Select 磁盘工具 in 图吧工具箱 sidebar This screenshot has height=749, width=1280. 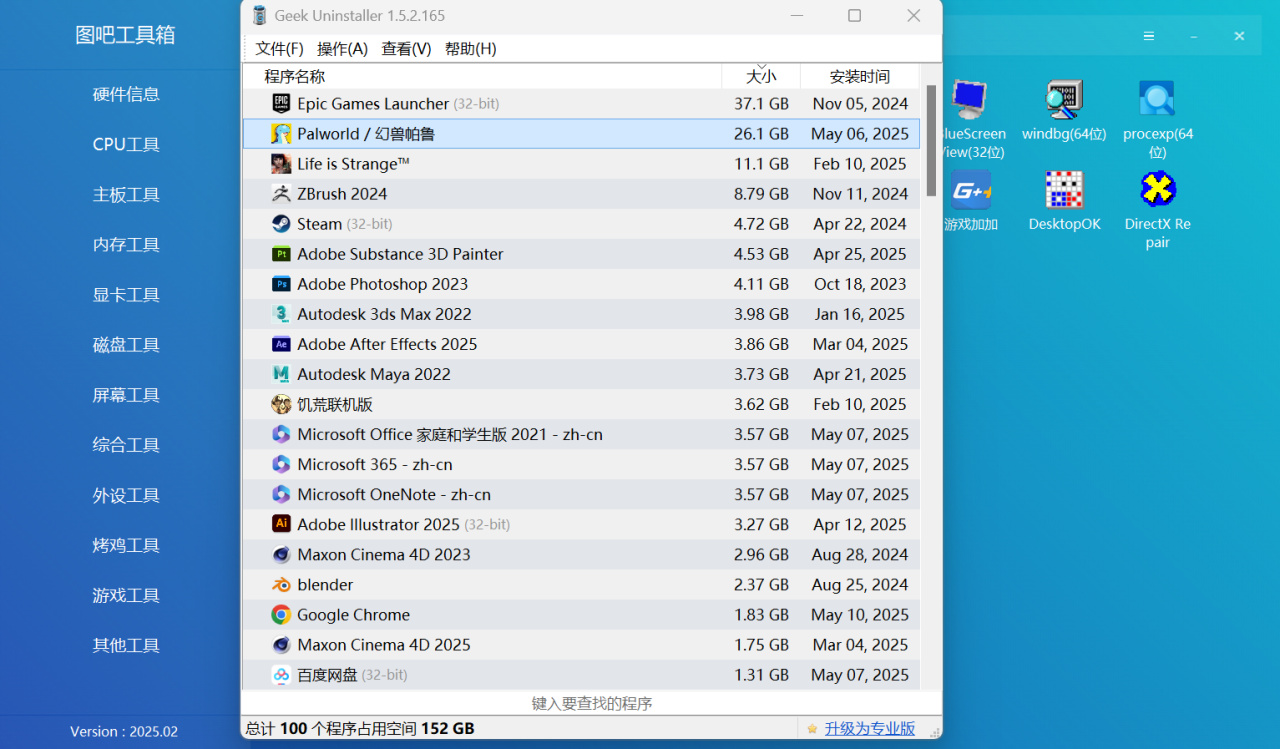[126, 344]
